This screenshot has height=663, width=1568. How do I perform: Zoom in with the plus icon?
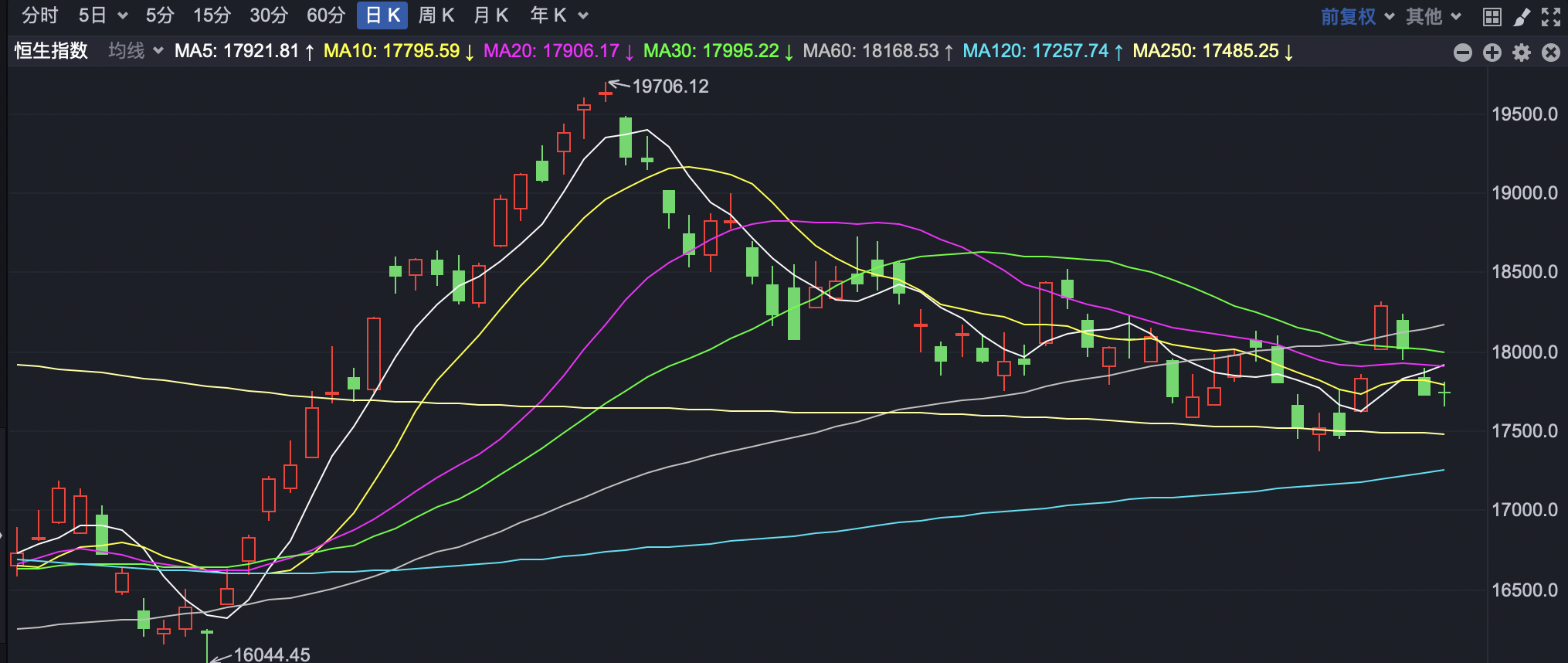[x=1492, y=53]
